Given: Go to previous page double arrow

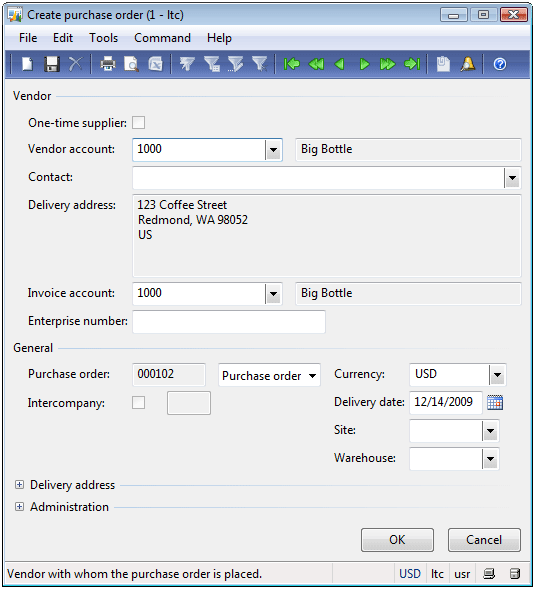Looking at the screenshot, I should (316, 64).
